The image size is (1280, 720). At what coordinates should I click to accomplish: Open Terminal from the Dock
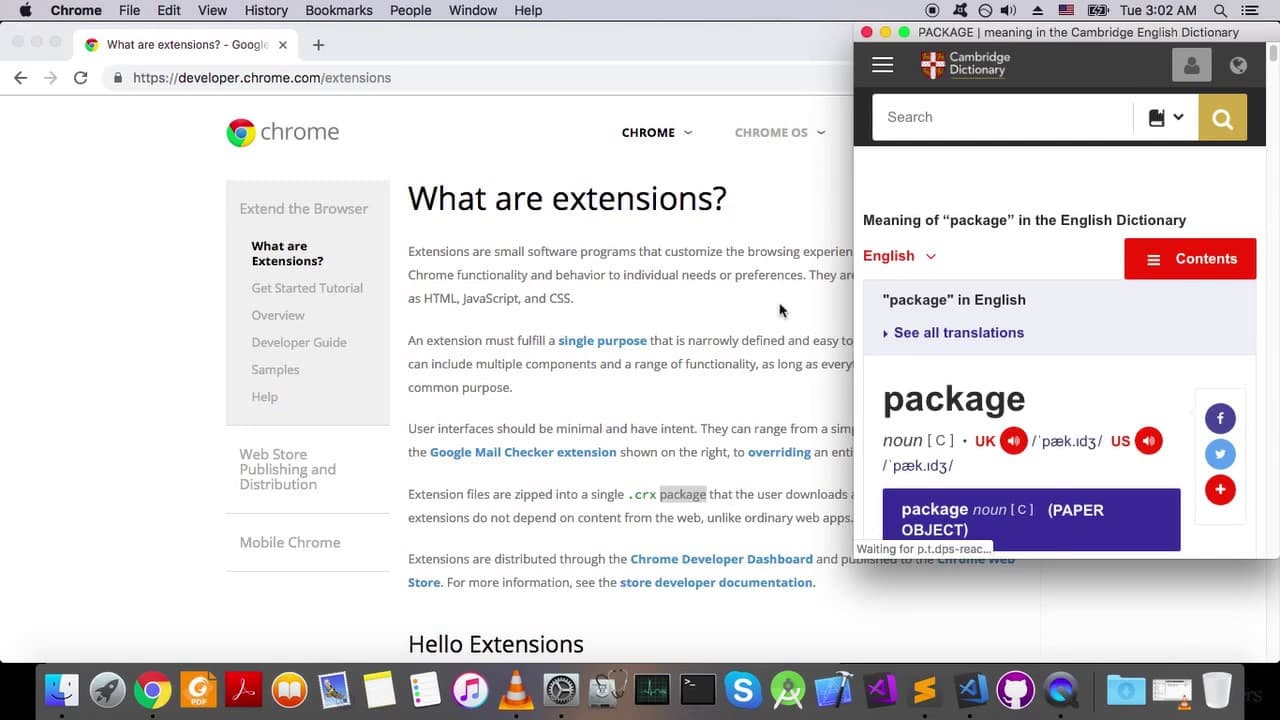(697, 690)
